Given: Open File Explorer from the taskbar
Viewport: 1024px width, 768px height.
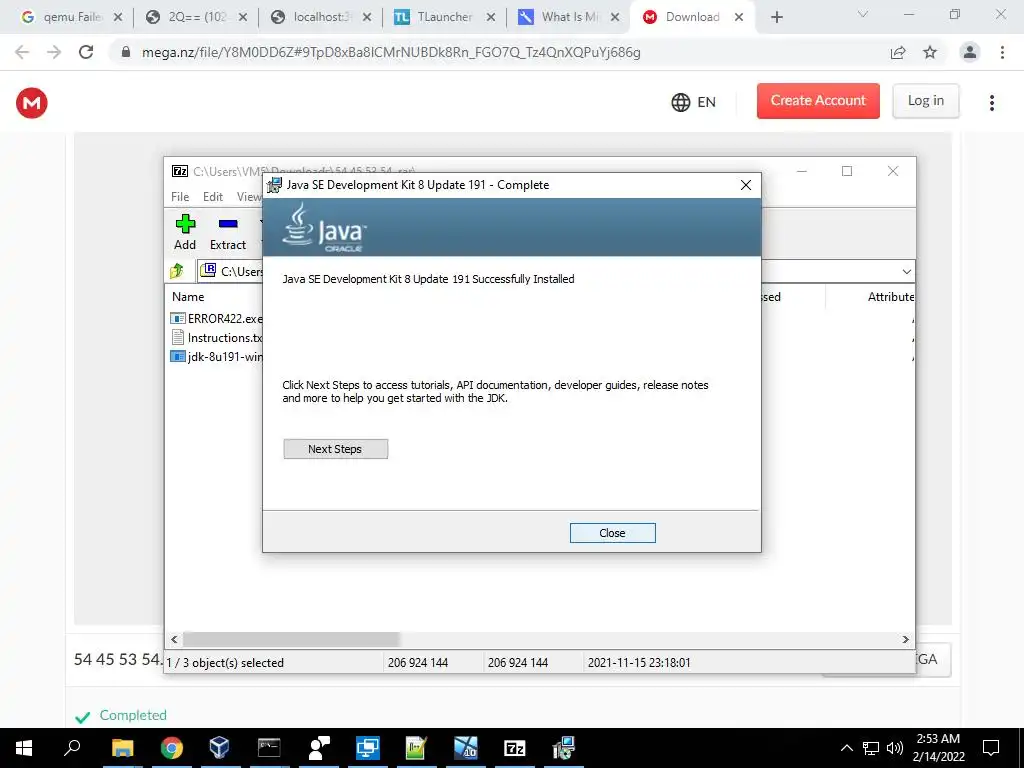Looking at the screenshot, I should (122, 748).
